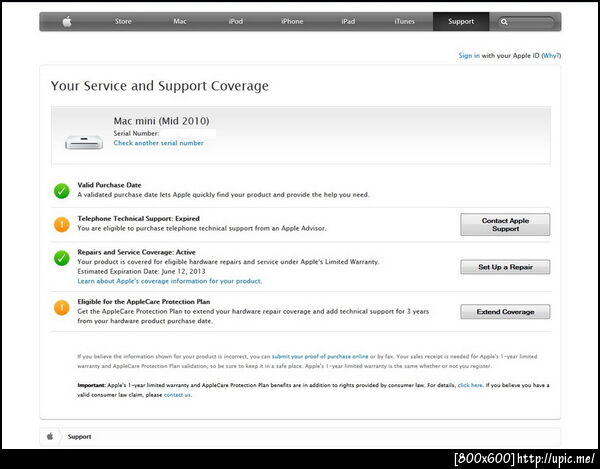Click 'Telephone Technical Support: Expired' text

[139, 219]
